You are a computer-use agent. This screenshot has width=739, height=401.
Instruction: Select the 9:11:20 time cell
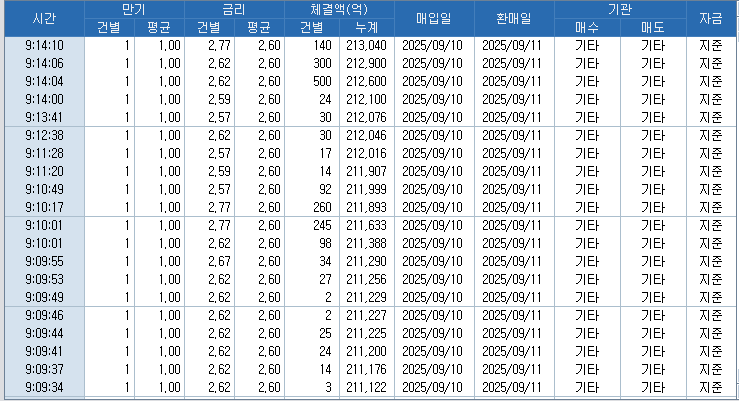(x=44, y=172)
